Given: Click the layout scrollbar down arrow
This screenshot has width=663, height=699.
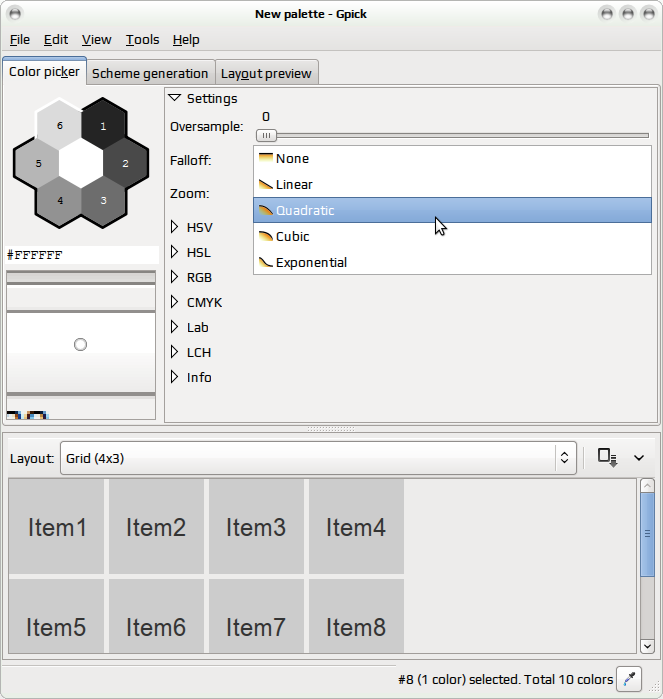Looking at the screenshot, I should (647, 646).
